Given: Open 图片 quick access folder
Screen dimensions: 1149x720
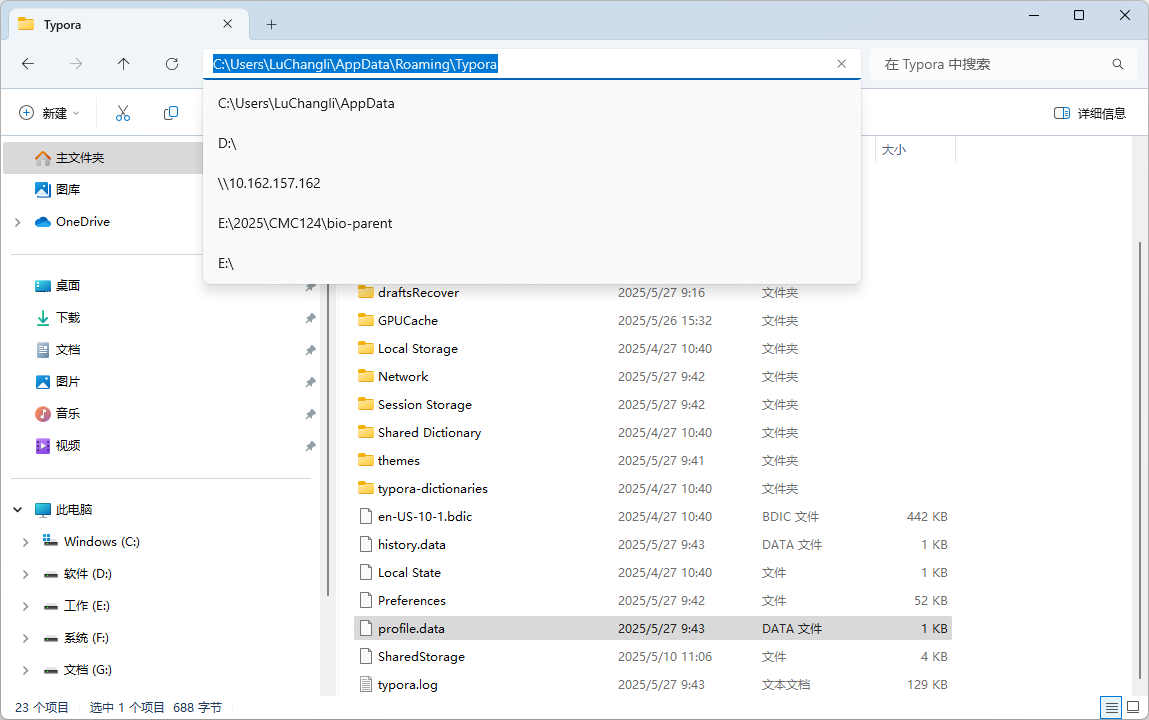Looking at the screenshot, I should [68, 382].
